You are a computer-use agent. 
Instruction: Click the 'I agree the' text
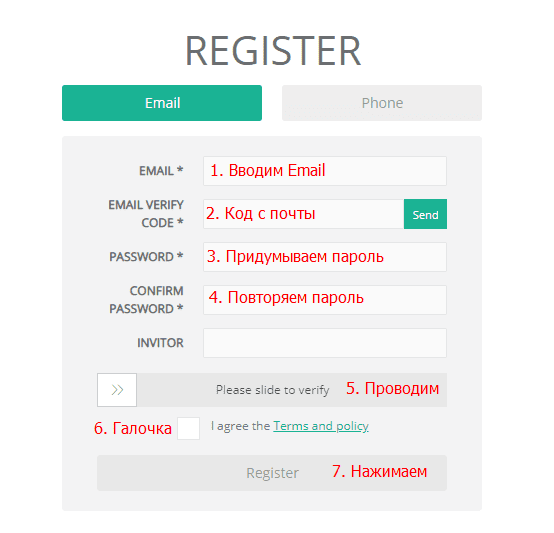(x=241, y=426)
